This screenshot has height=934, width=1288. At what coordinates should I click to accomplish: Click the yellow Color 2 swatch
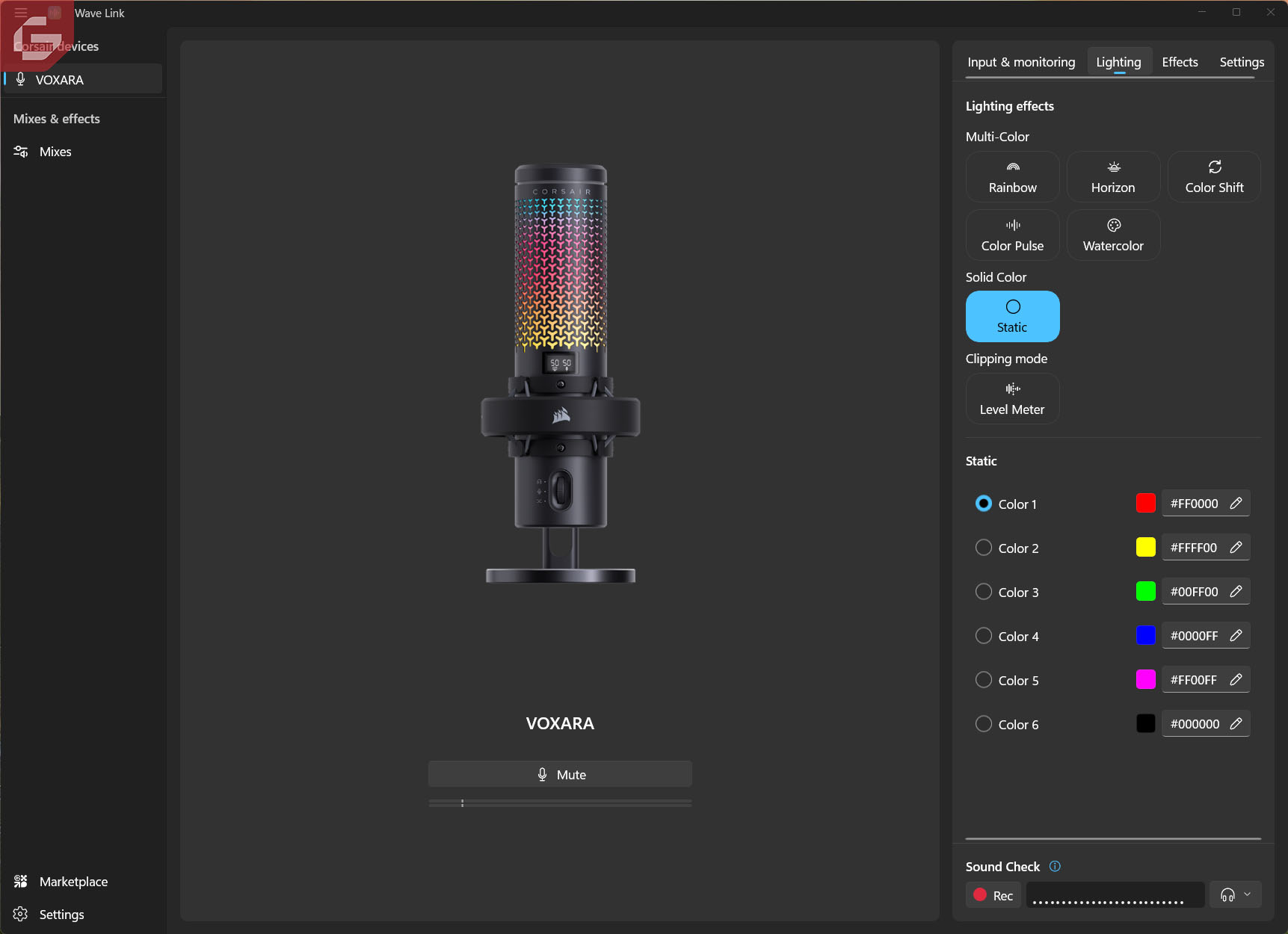(1145, 548)
